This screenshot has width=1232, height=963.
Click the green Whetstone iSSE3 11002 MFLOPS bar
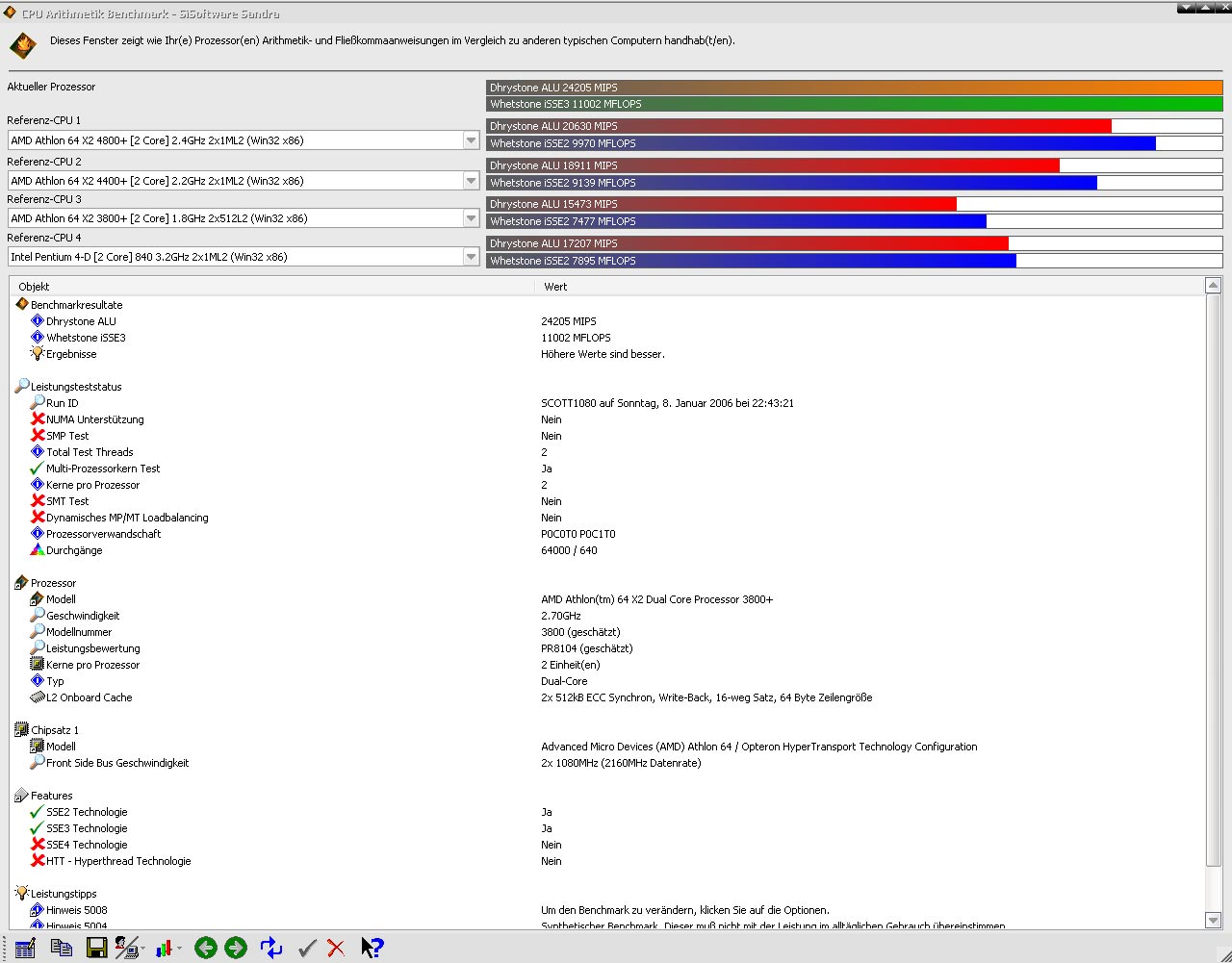click(855, 104)
